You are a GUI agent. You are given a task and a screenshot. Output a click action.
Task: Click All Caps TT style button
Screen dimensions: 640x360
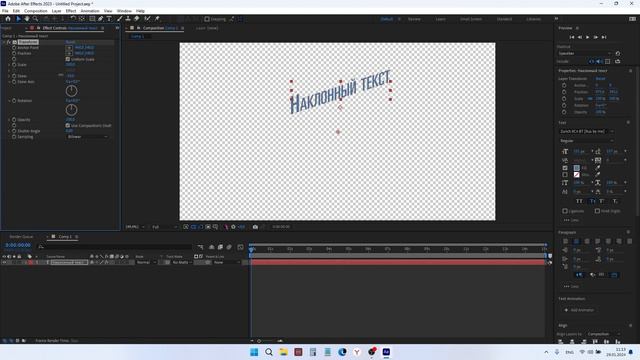pyautogui.click(x=579, y=201)
